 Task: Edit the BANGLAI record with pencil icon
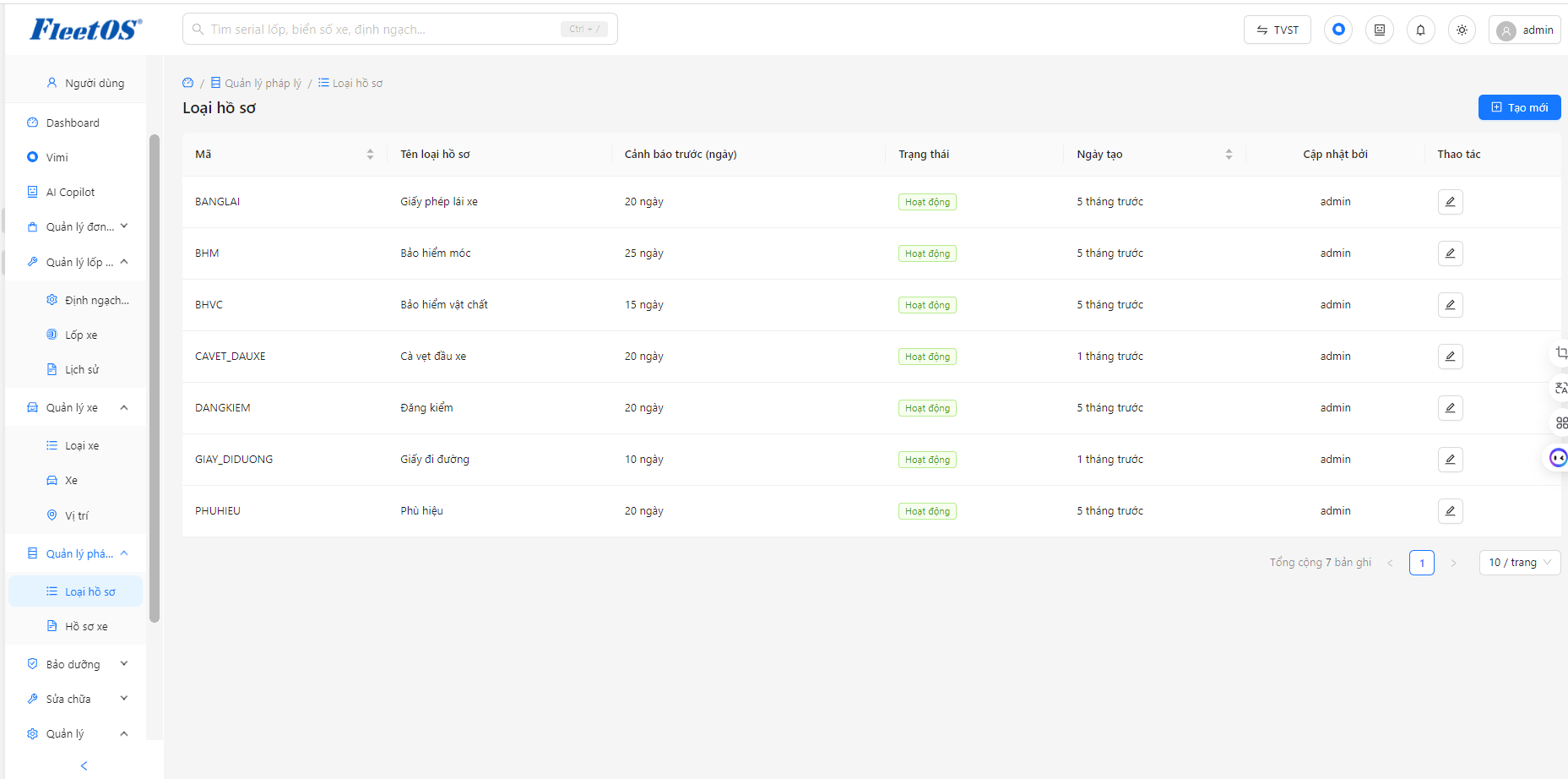pyautogui.click(x=1450, y=202)
